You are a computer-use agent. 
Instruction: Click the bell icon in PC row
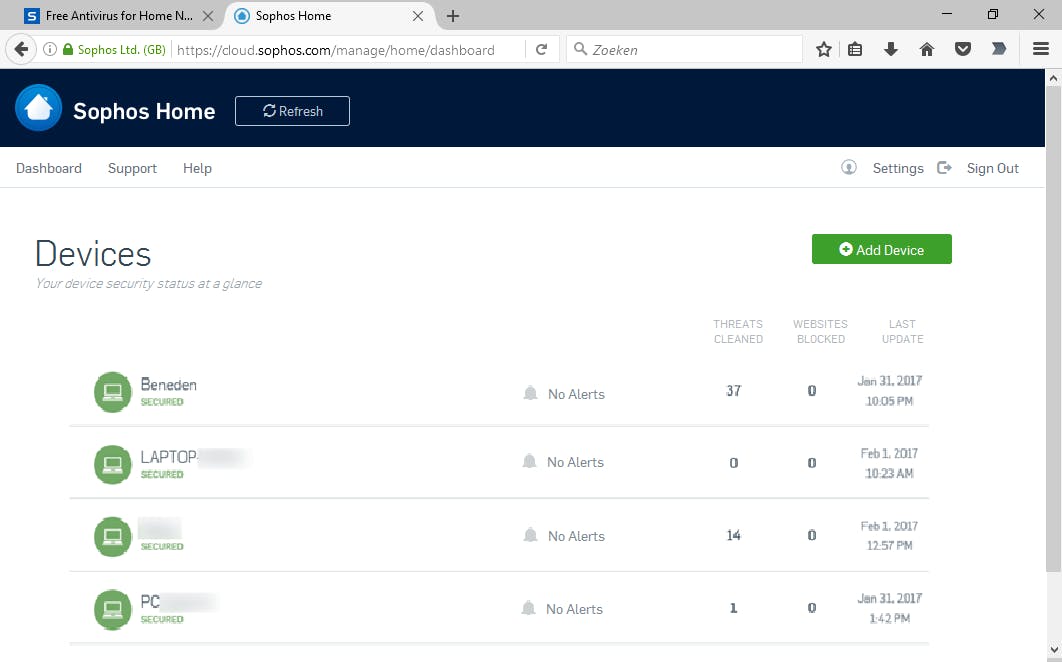[528, 608]
